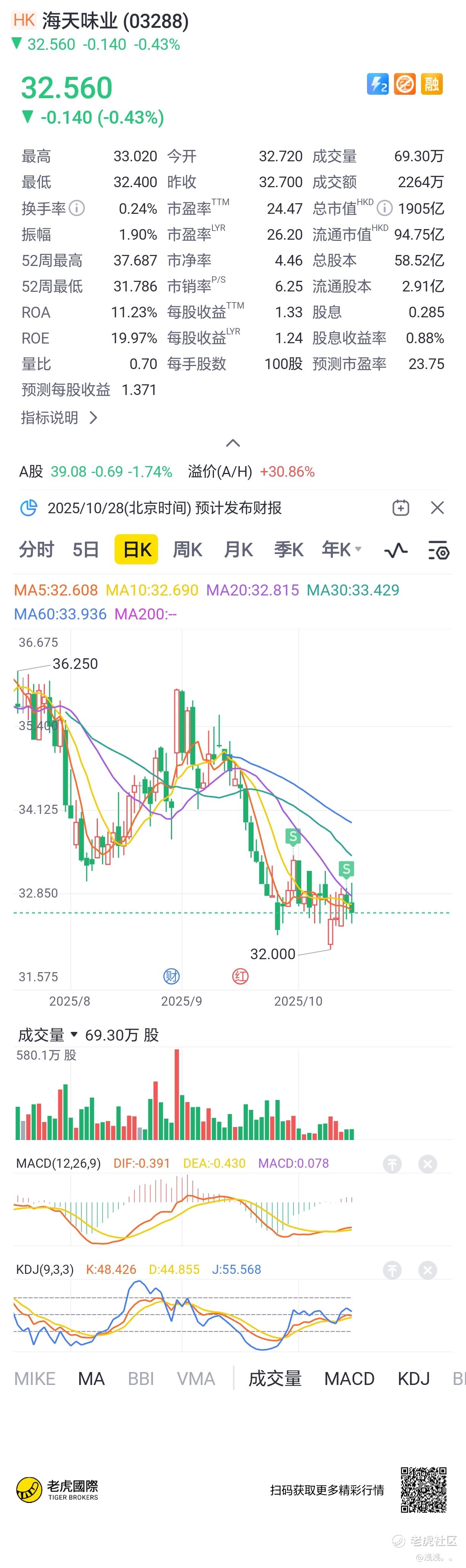The height and width of the screenshot is (1568, 466).
Task: Tap MA60:33.936 legend label
Action: point(60,614)
